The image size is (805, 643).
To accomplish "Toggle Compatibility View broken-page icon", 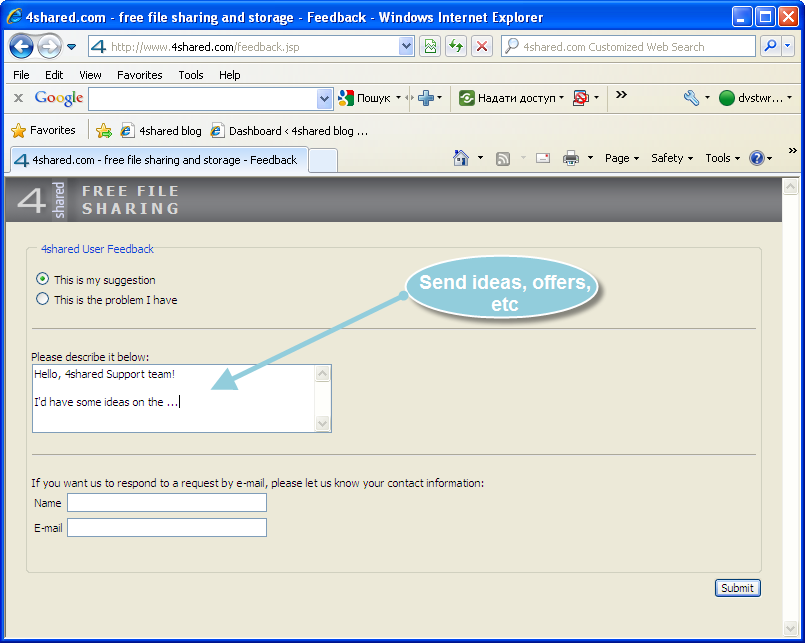I will [430, 47].
